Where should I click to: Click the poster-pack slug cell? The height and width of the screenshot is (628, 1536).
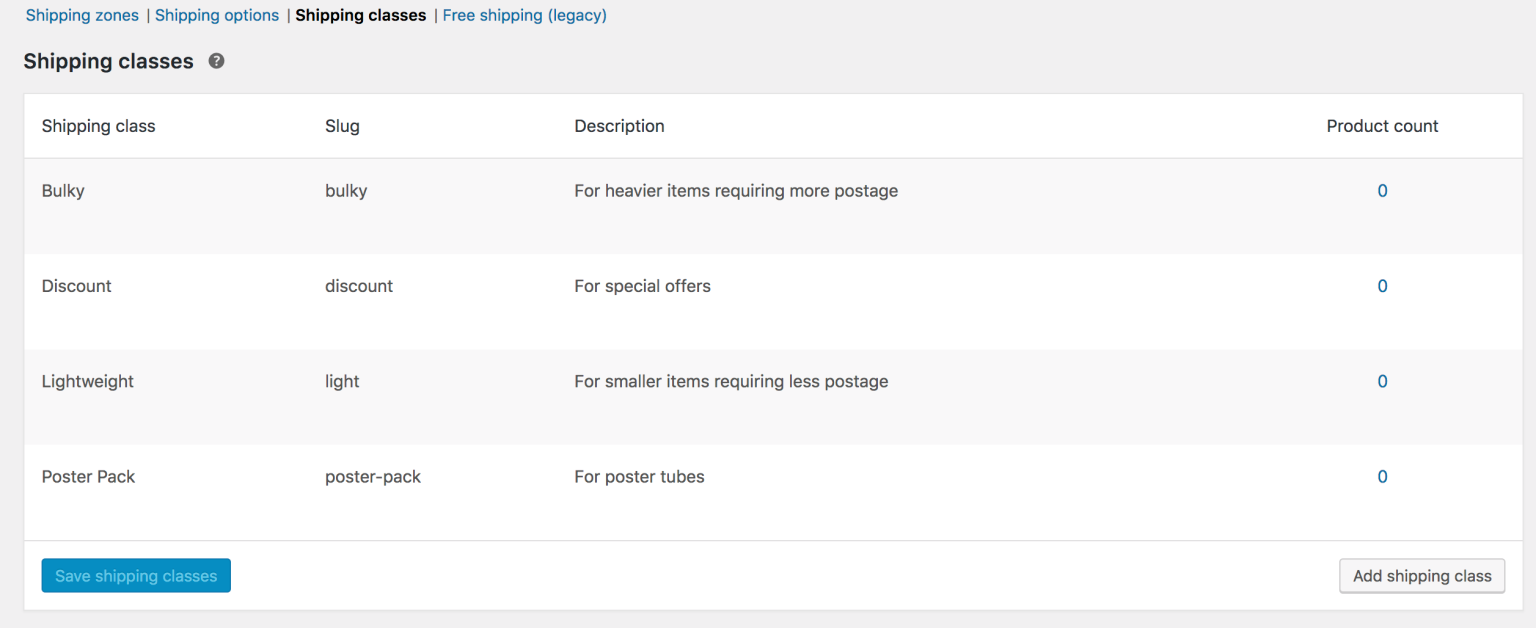[373, 477]
